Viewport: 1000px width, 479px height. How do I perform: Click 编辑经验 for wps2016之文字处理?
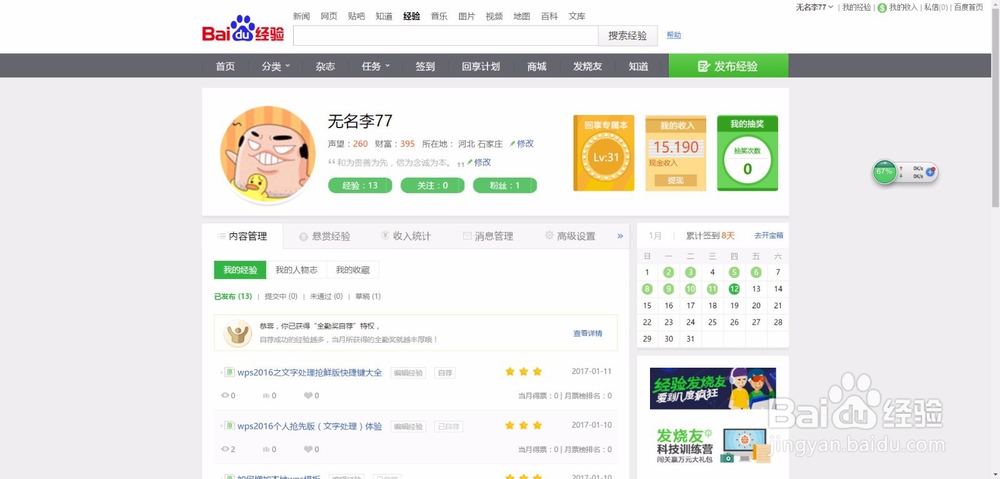[x=408, y=372]
